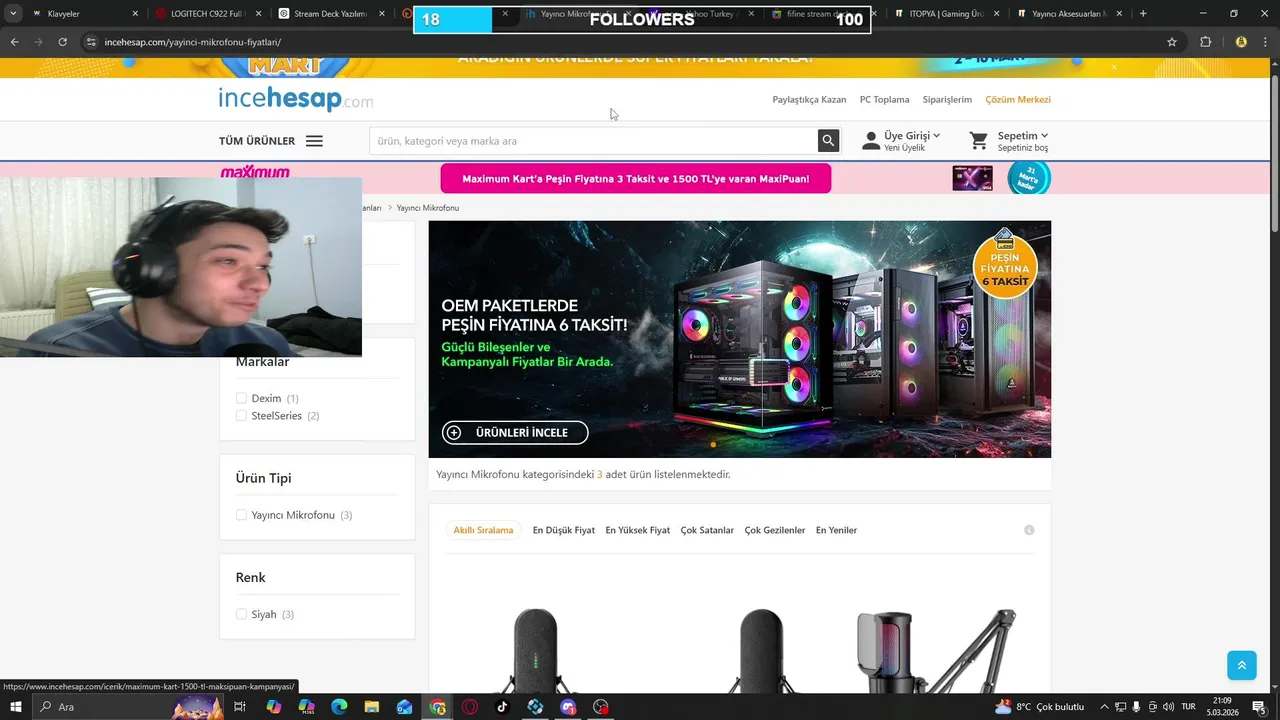The width and height of the screenshot is (1280, 720).
Task: Click into the product search field
Action: [594, 141]
